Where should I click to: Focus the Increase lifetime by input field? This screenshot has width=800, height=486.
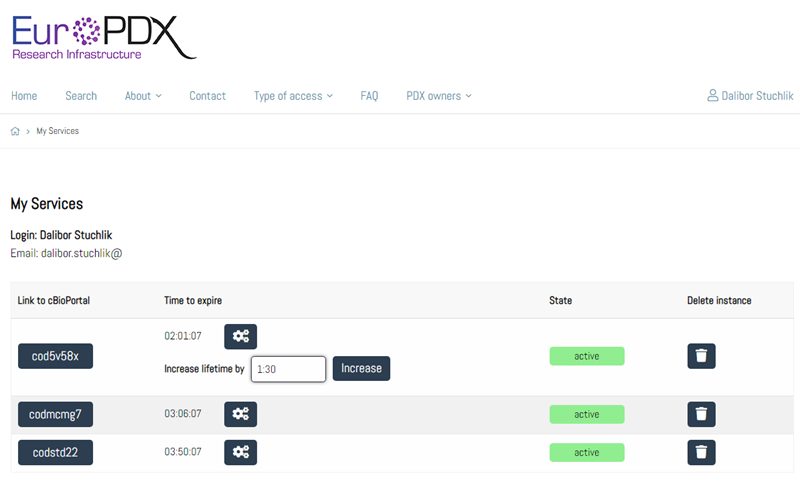point(288,369)
